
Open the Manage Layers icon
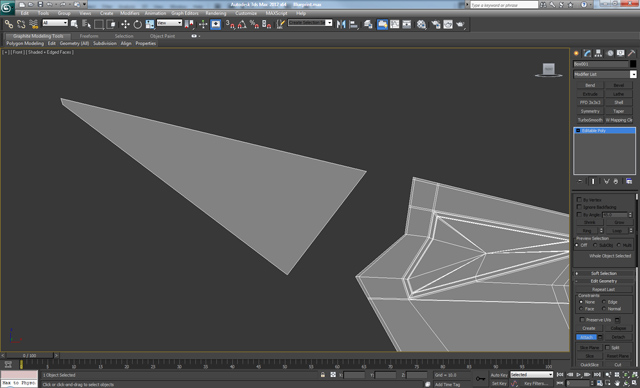point(368,24)
